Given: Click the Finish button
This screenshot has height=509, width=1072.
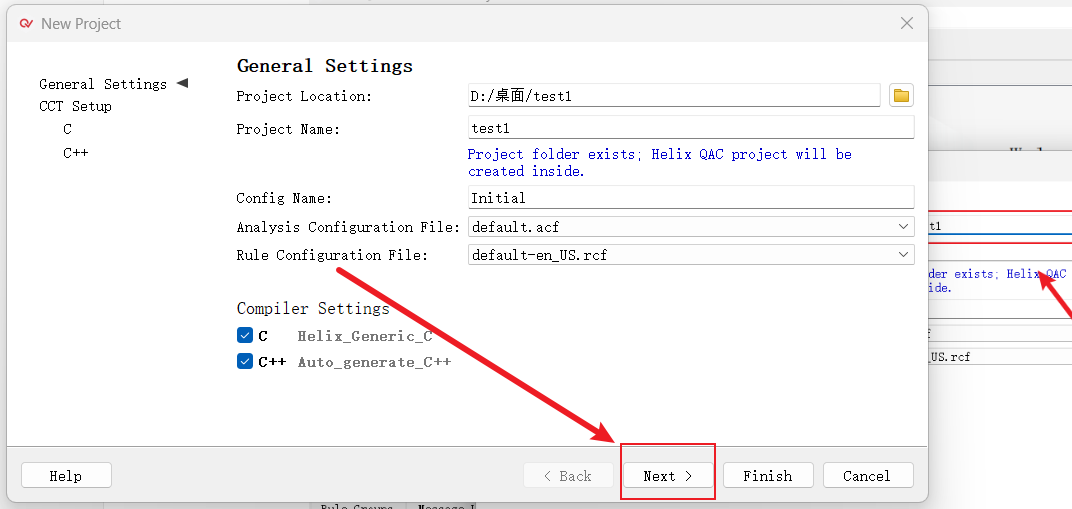Looking at the screenshot, I should (x=768, y=476).
